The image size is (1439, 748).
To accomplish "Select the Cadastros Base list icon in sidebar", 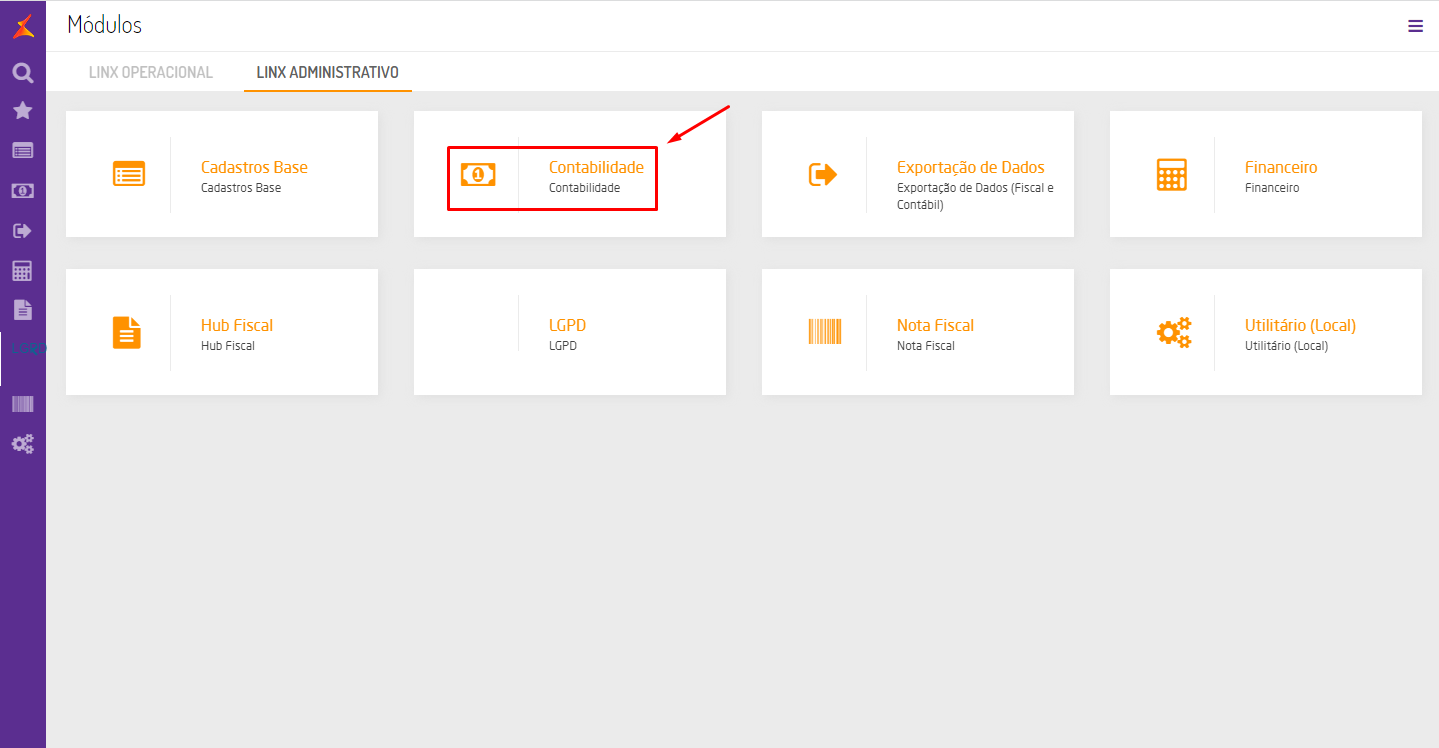I will [x=22, y=151].
